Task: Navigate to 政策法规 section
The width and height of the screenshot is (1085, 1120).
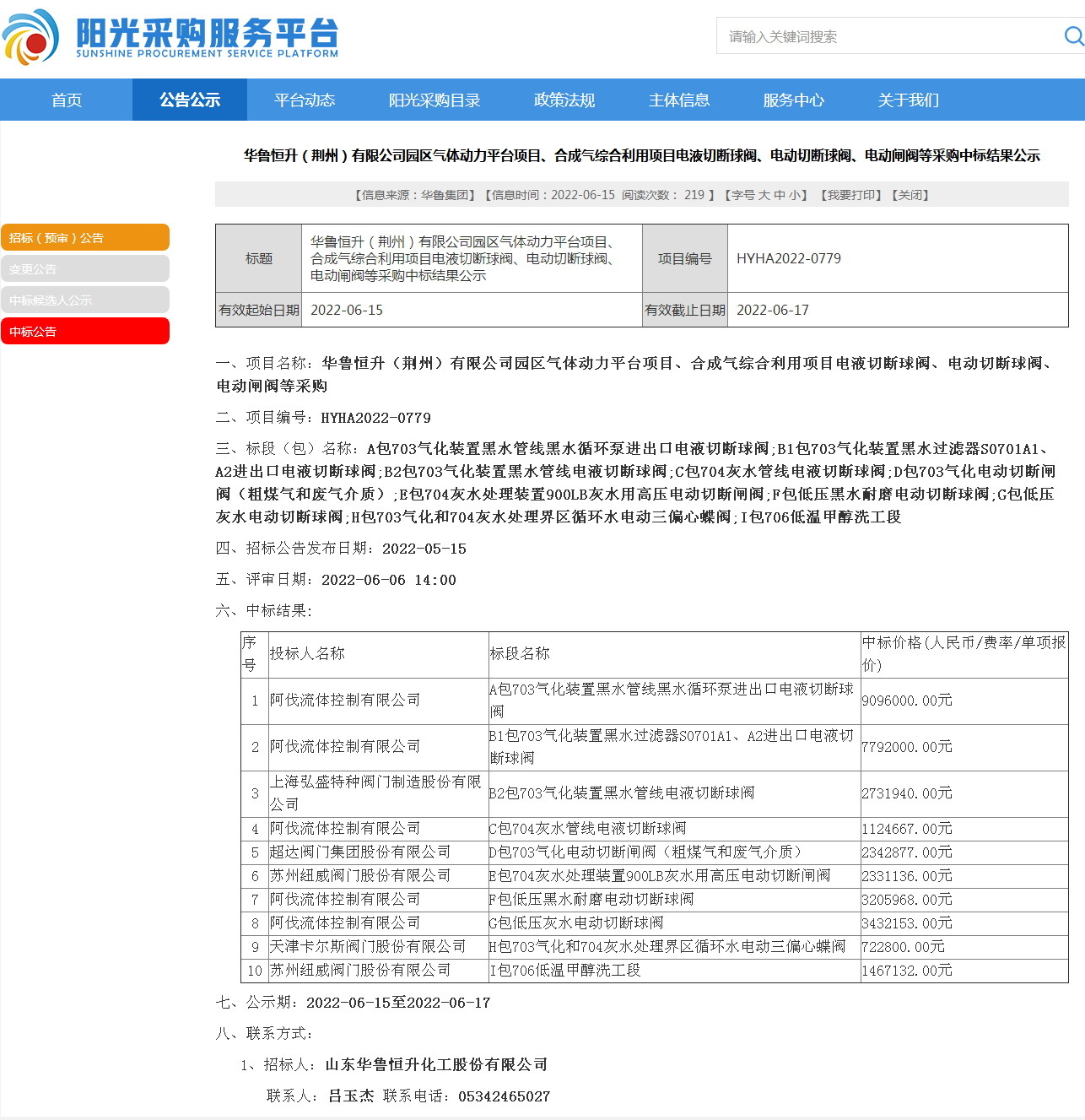Action: pos(564,100)
